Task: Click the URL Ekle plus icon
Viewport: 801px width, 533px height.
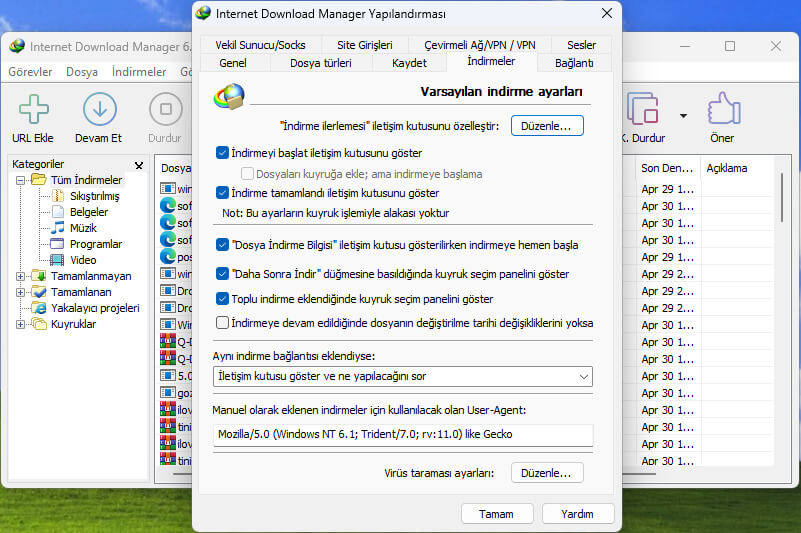Action: [x=34, y=109]
